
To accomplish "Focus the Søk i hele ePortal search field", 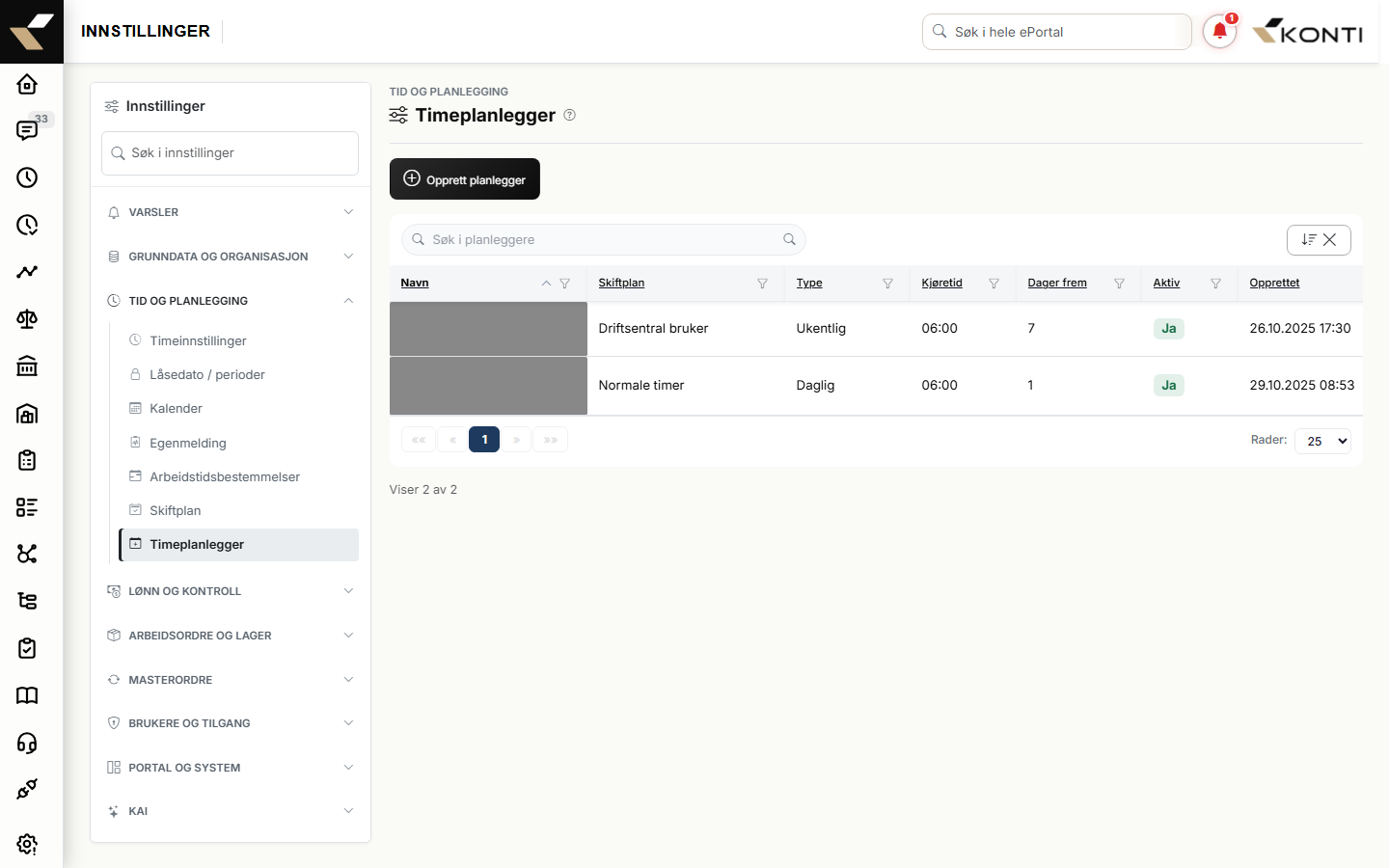I will click(1057, 32).
